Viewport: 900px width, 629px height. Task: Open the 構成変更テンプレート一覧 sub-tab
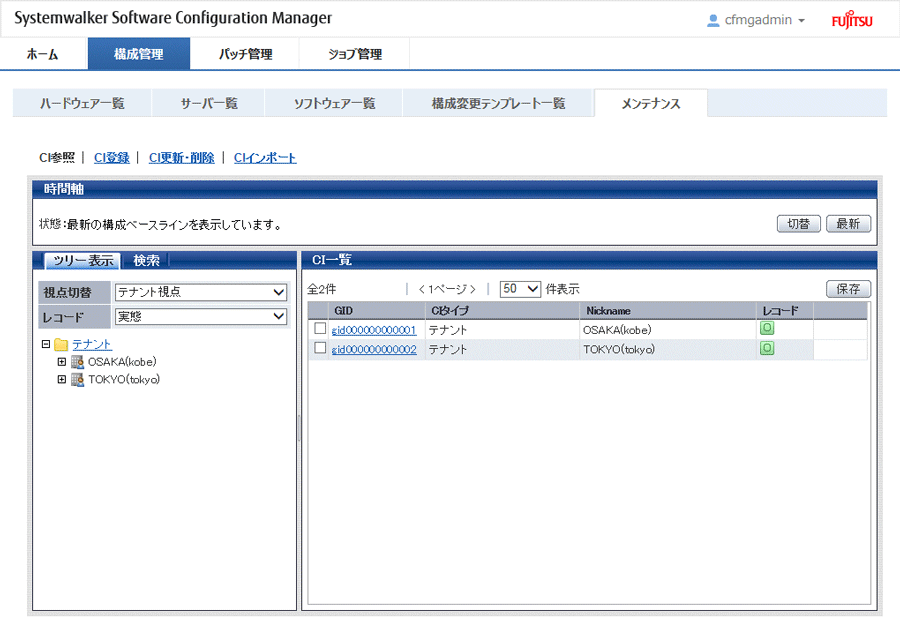tap(498, 103)
